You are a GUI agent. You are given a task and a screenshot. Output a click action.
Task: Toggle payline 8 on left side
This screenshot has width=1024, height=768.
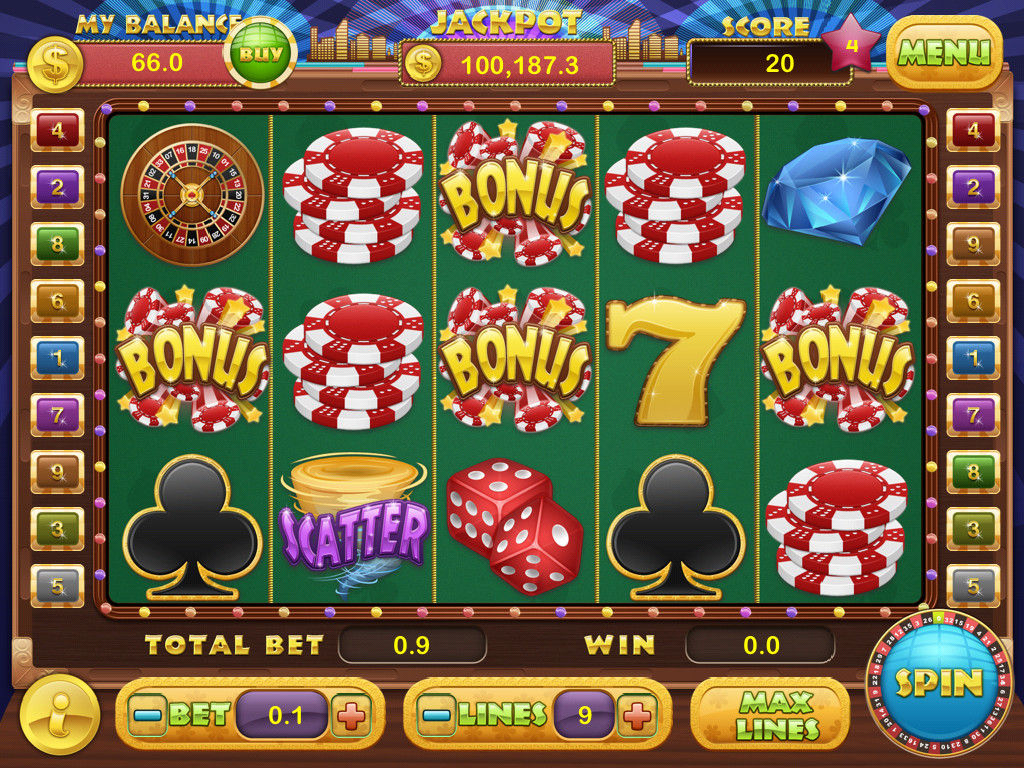(57, 244)
